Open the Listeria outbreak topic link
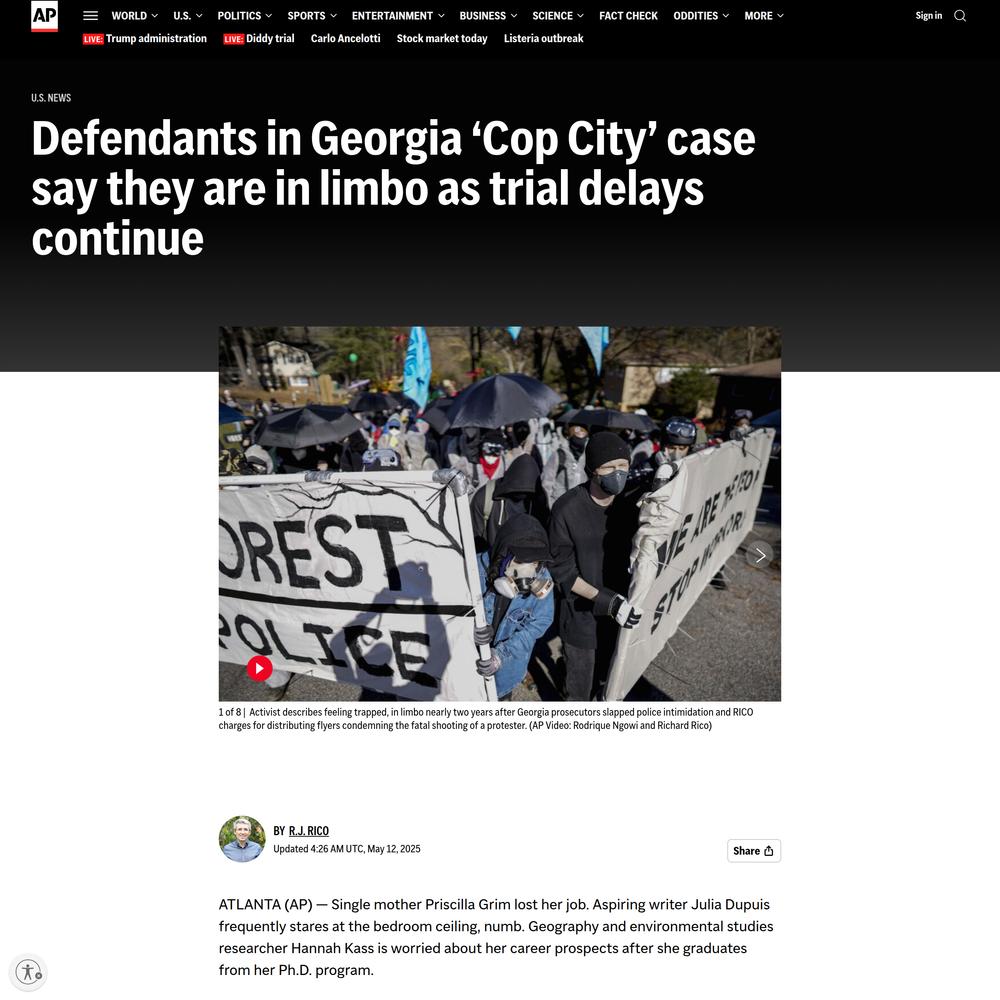The image size is (1000, 1000). 543,38
